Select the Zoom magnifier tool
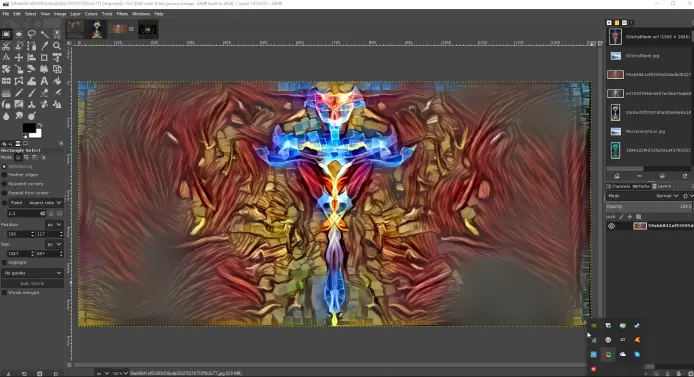Image resolution: width=694 pixels, height=377 pixels. pyautogui.click(x=57, y=46)
